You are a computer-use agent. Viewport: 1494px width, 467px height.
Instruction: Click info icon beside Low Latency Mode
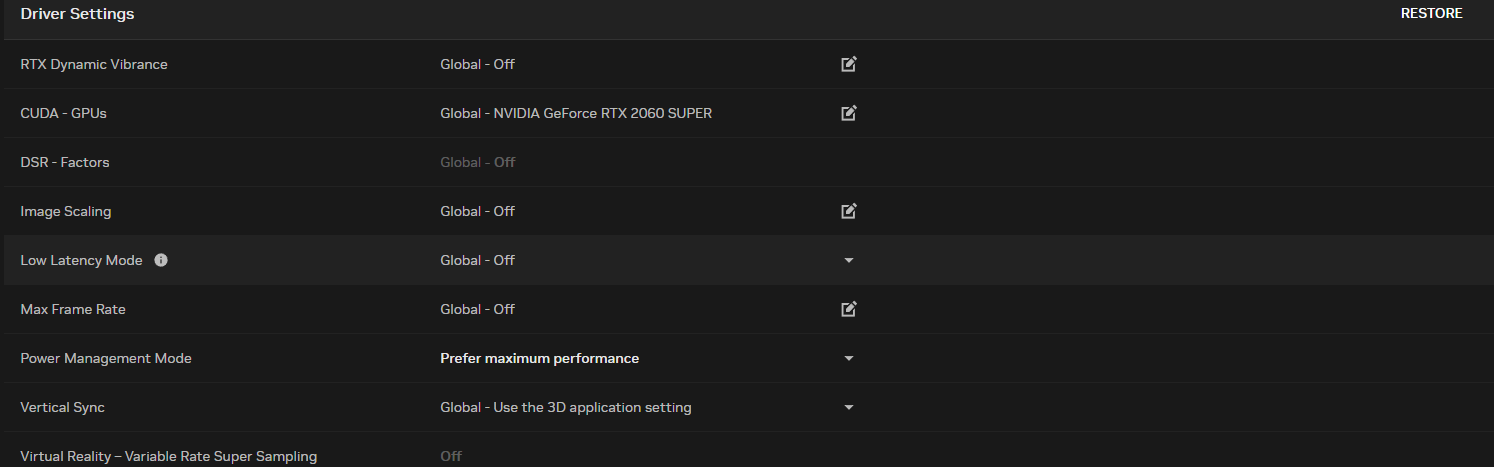161,260
